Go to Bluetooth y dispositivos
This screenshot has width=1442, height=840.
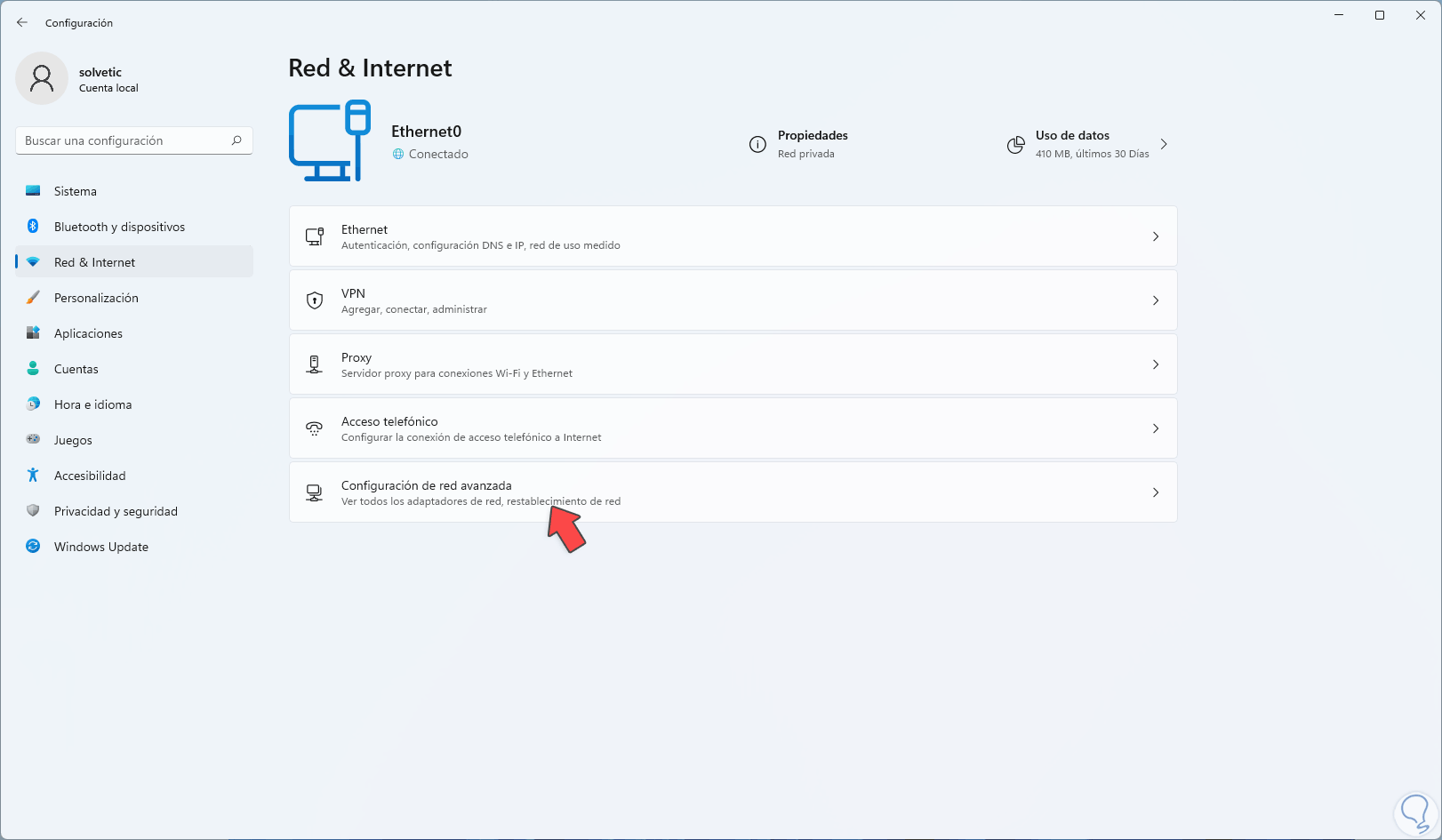click(x=134, y=227)
